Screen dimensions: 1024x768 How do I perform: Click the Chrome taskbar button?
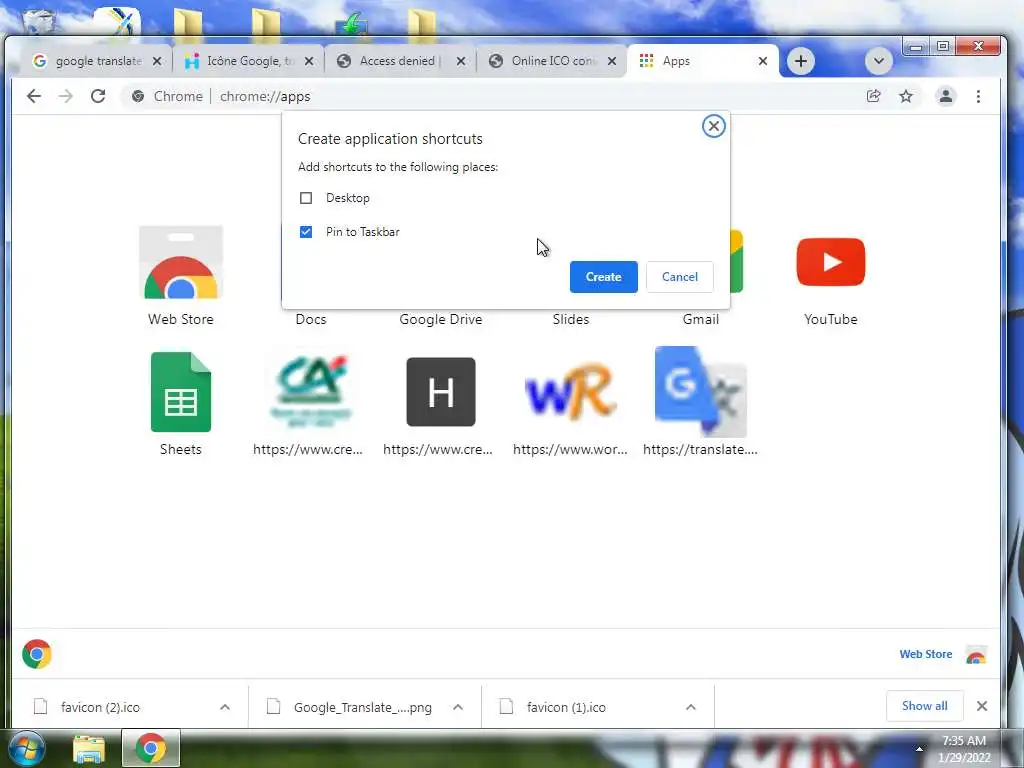(151, 748)
